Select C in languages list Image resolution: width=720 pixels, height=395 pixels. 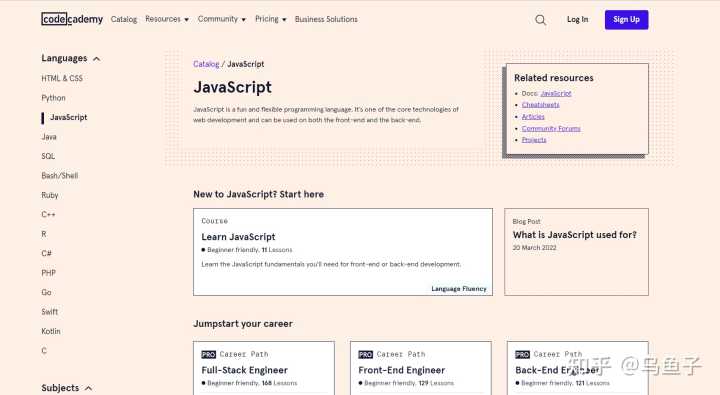tap(44, 351)
